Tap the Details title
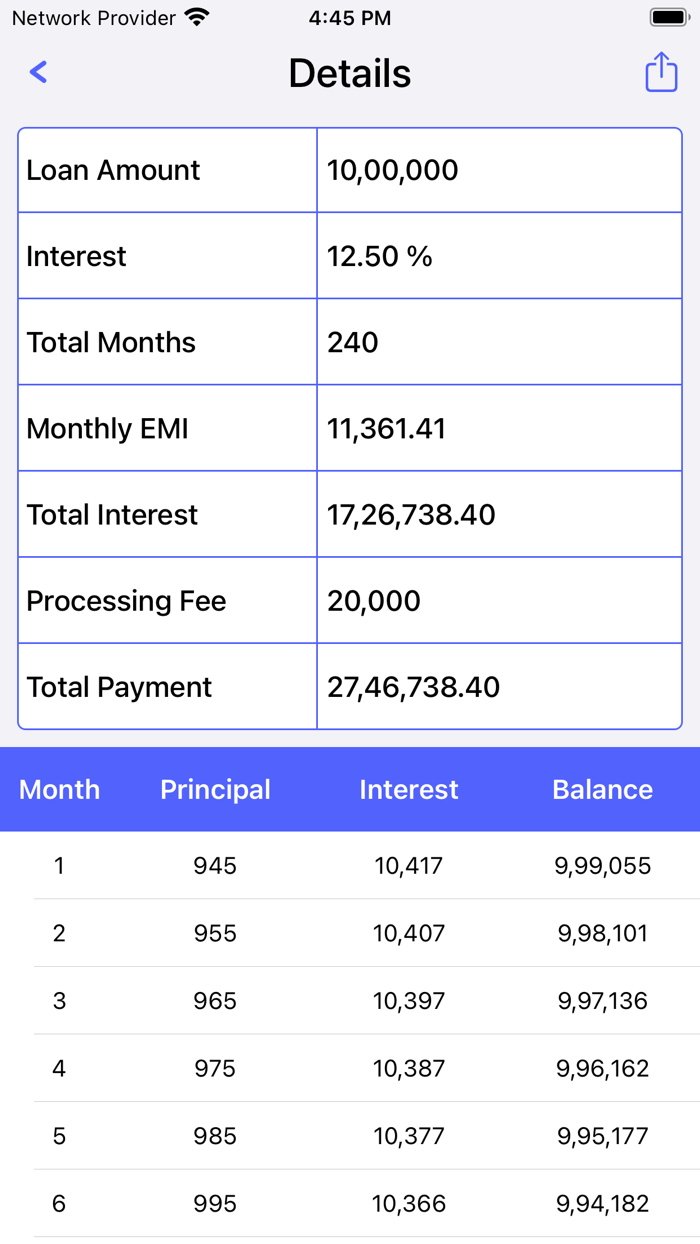Screen dimensions: 700x1244 (349, 72)
